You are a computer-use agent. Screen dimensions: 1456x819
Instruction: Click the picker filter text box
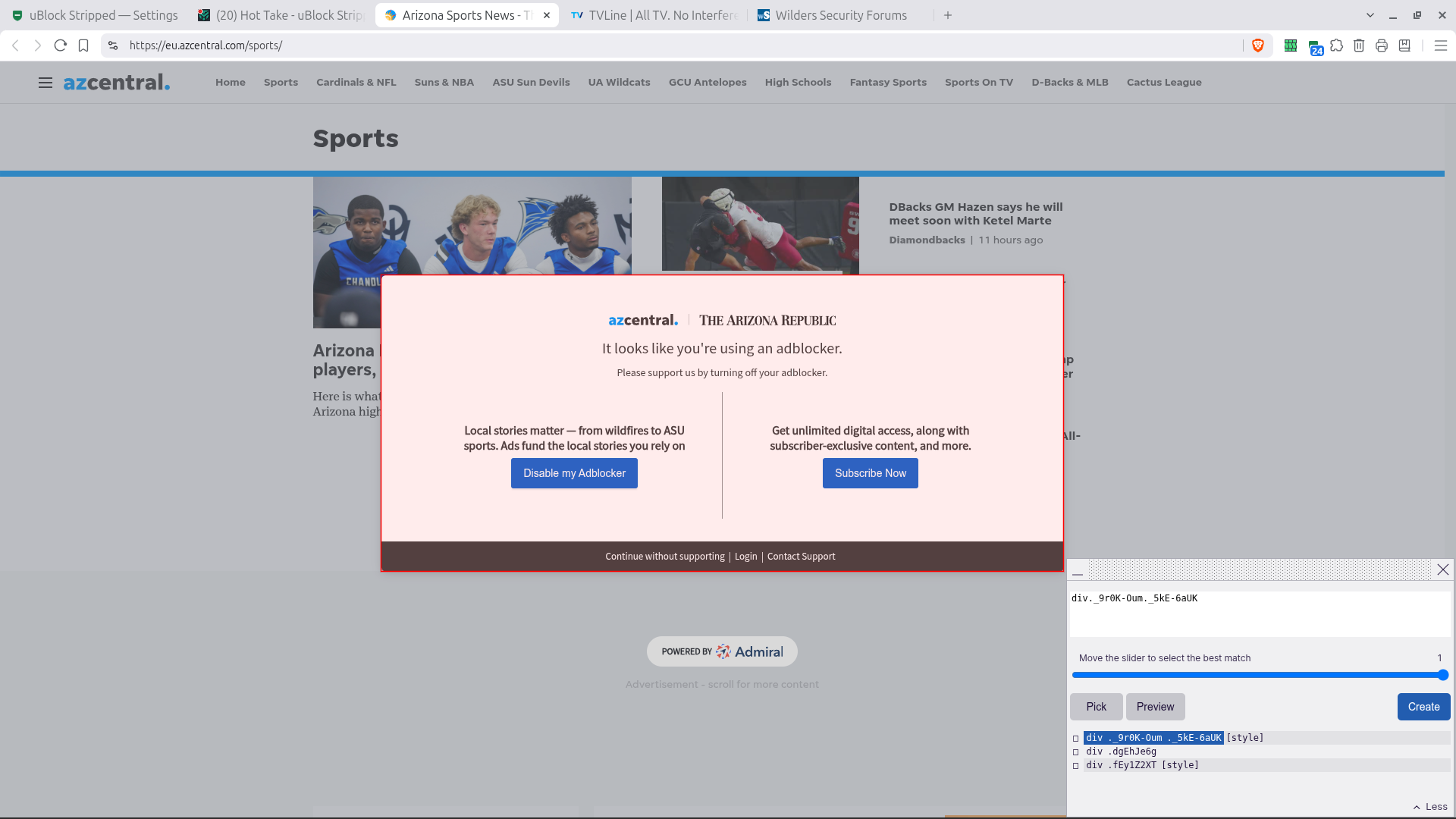pos(1260,613)
